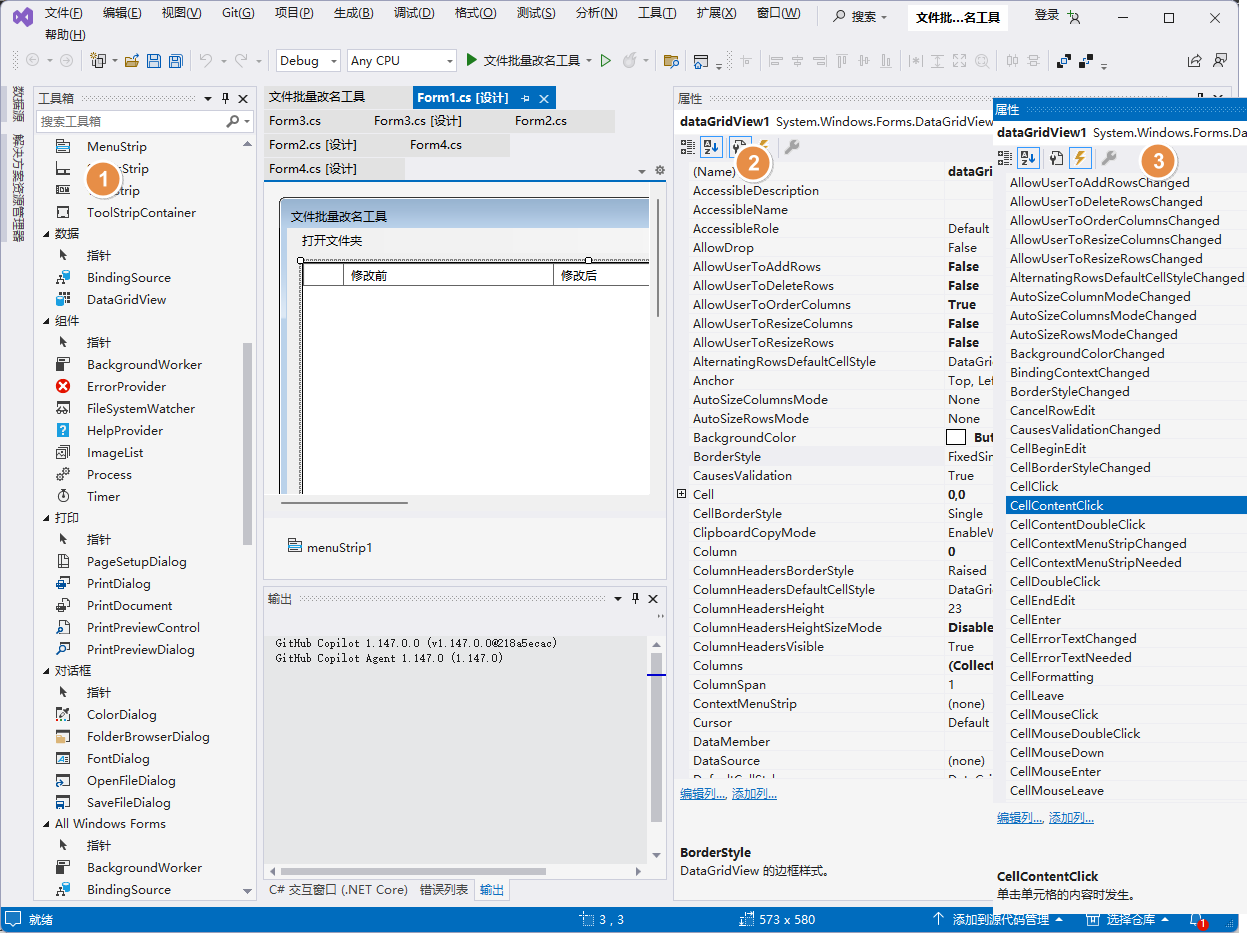Open the 扩展(X) menu
Viewport: 1247px width, 933px height.
point(716,14)
